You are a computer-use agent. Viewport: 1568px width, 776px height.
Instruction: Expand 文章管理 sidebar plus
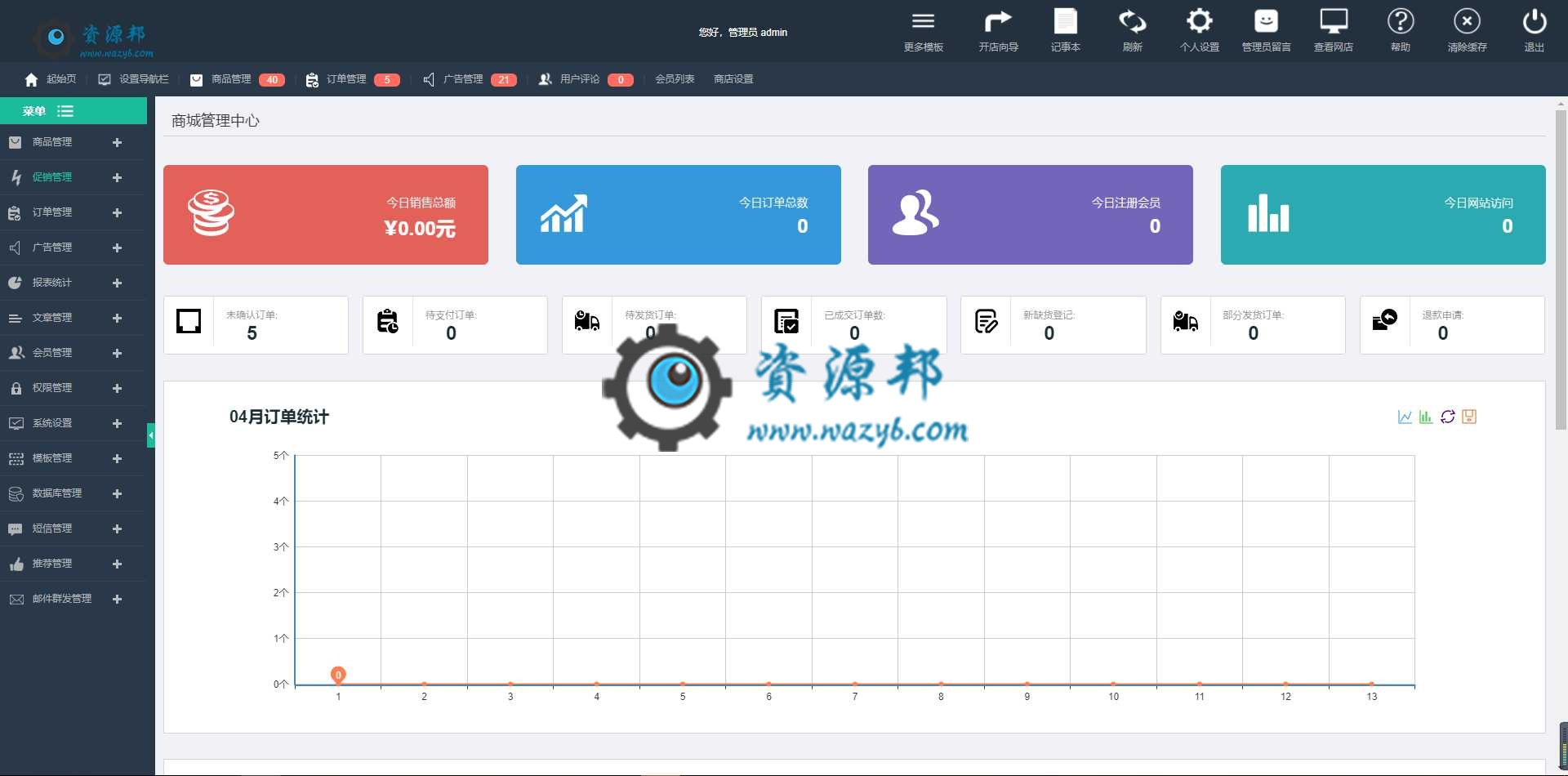pos(117,318)
